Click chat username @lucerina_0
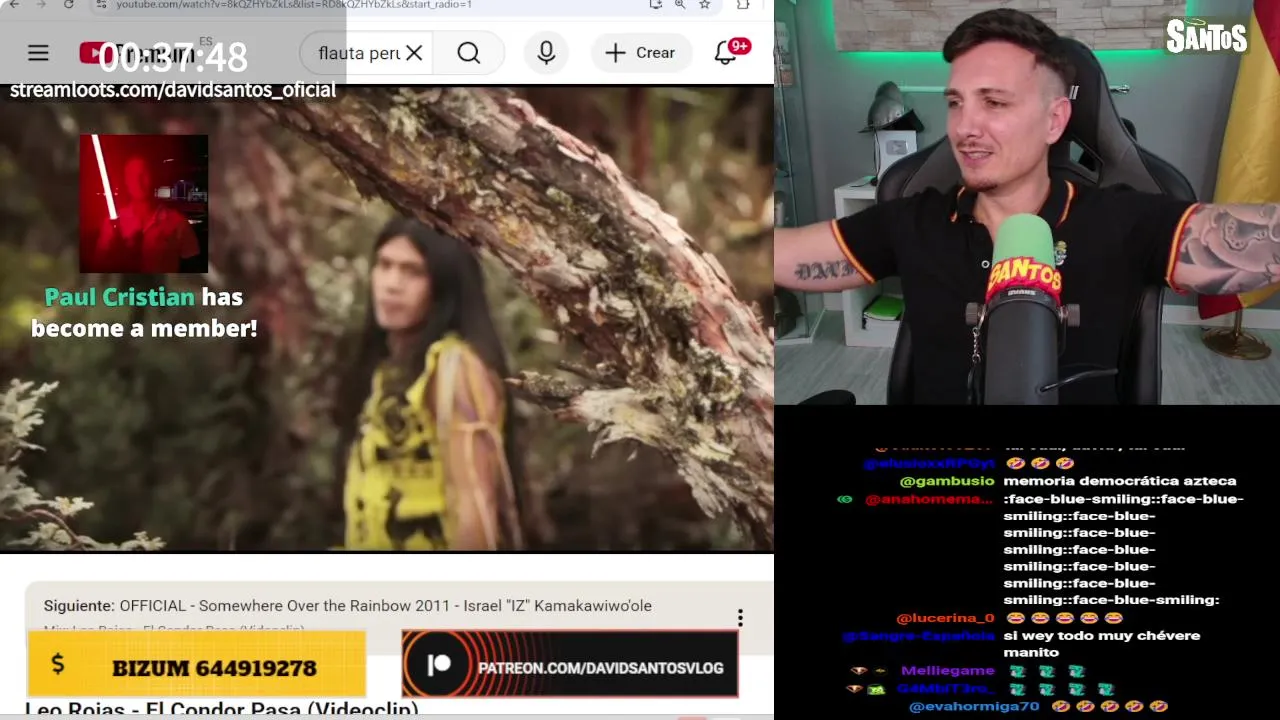Viewport: 1280px width, 720px height. (945, 618)
